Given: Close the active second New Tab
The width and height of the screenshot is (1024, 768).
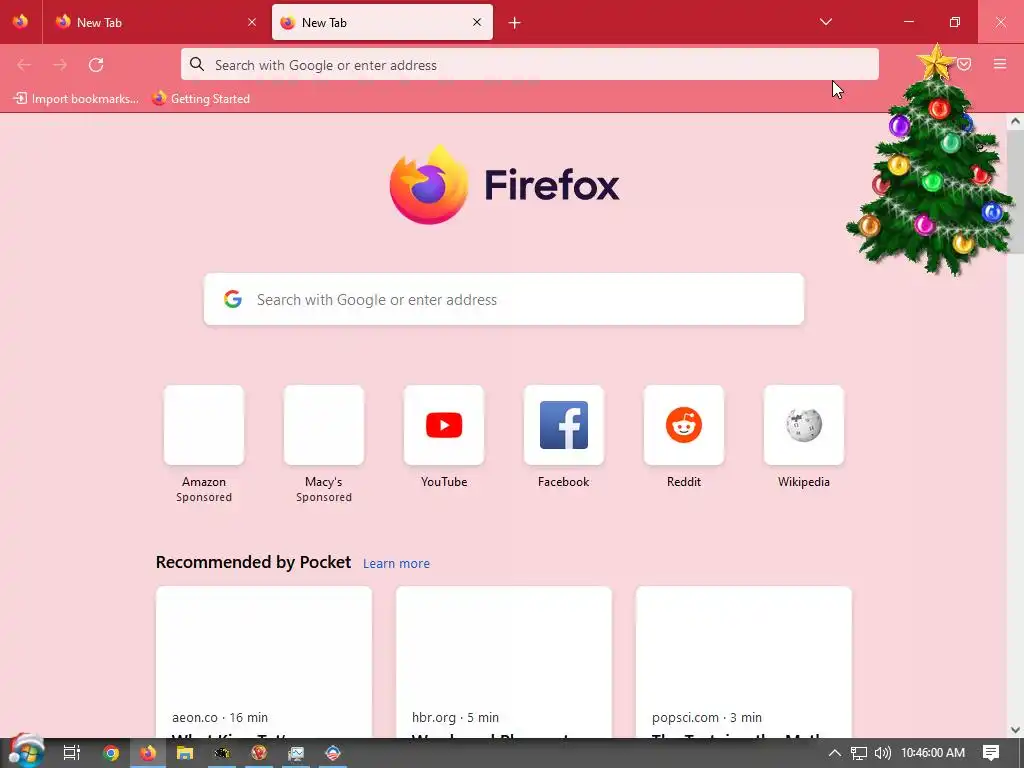Looking at the screenshot, I should click(x=477, y=22).
